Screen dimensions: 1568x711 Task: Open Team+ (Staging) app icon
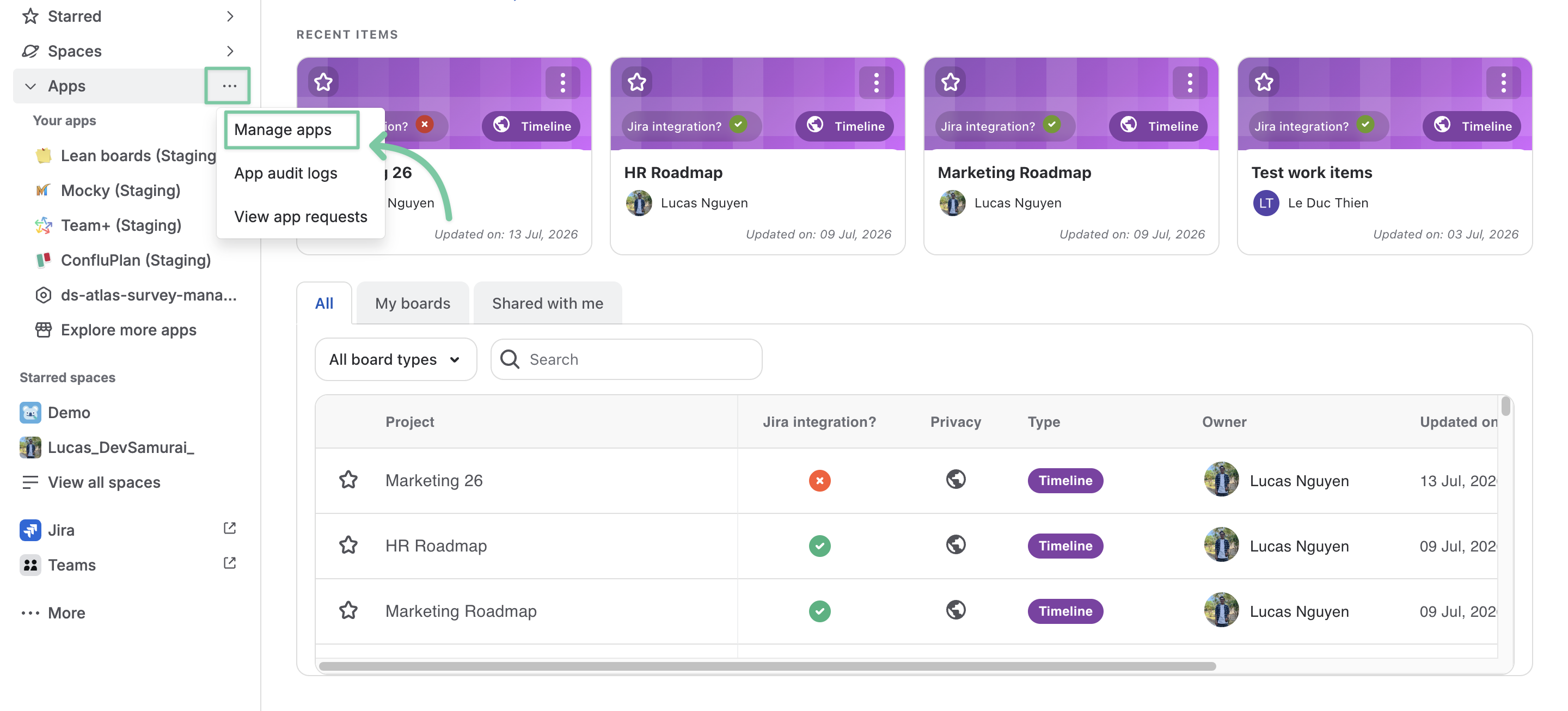[x=42, y=225]
